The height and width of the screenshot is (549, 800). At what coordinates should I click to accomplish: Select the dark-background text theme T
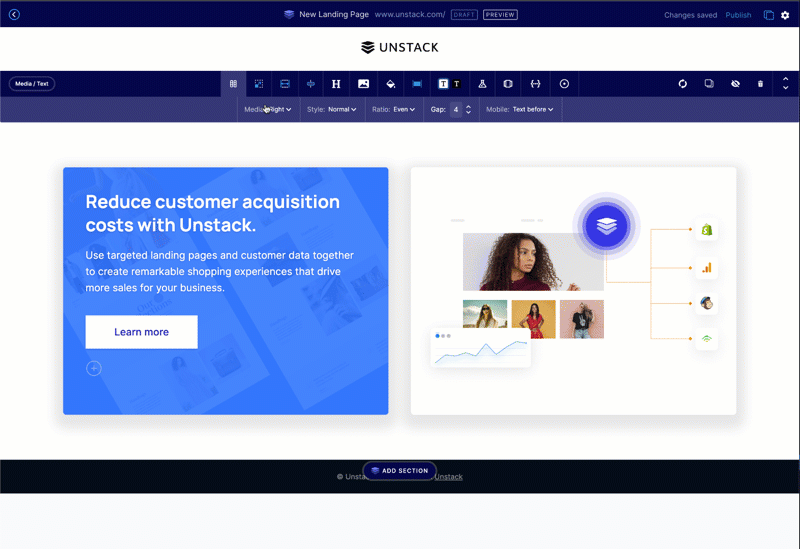(457, 84)
